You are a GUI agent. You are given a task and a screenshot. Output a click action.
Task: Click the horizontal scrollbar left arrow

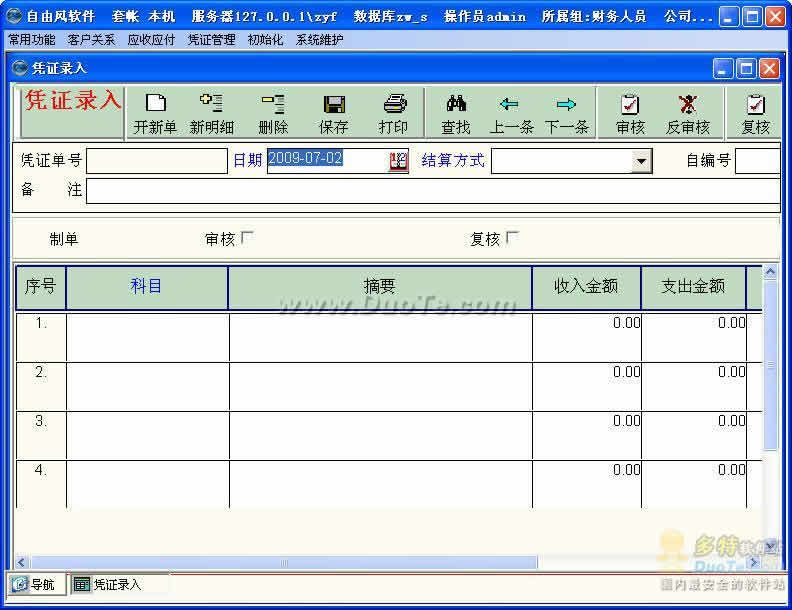(x=21, y=563)
